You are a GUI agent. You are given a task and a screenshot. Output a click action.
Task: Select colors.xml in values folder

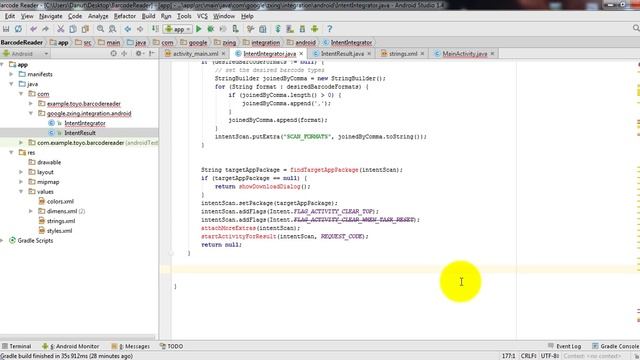[x=60, y=201]
